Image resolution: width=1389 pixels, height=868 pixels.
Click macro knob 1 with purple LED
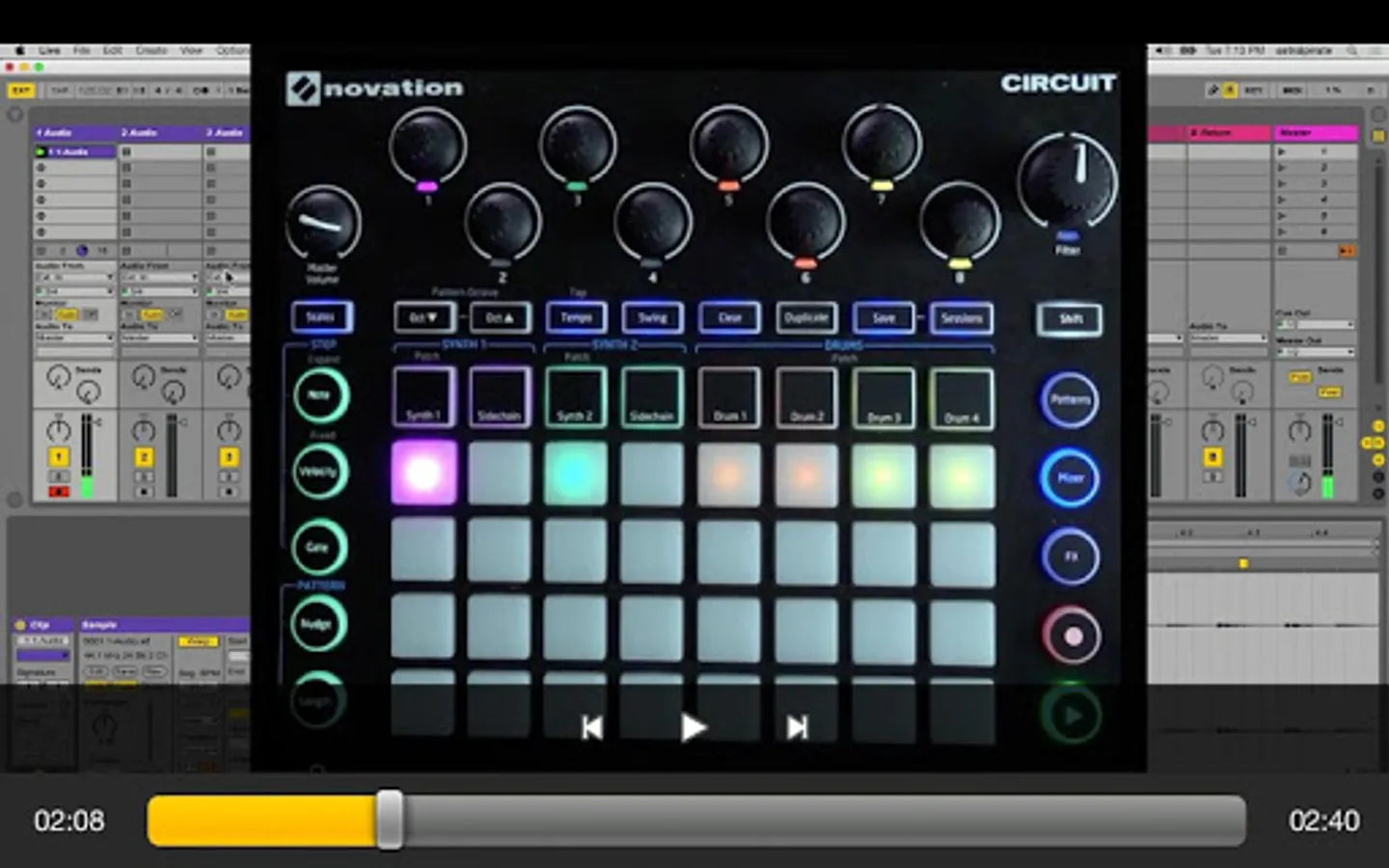(427, 145)
